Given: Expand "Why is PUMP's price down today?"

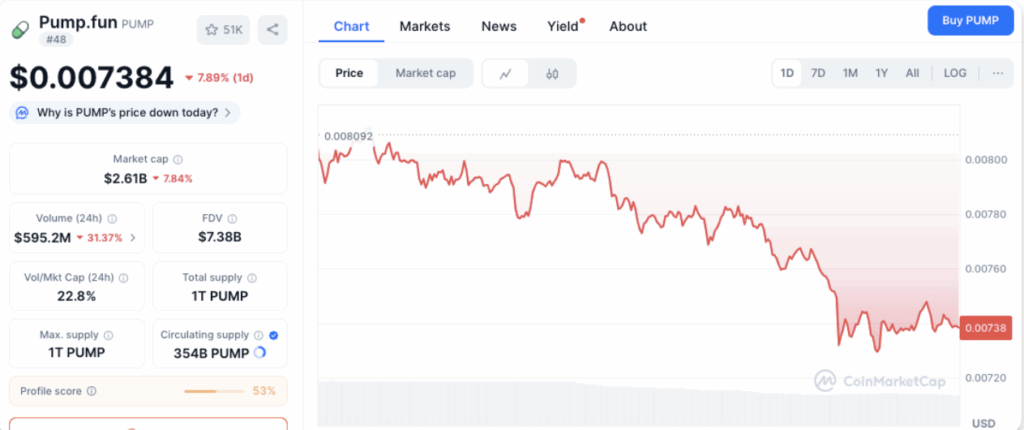Looking at the screenshot, I should tap(125, 113).
